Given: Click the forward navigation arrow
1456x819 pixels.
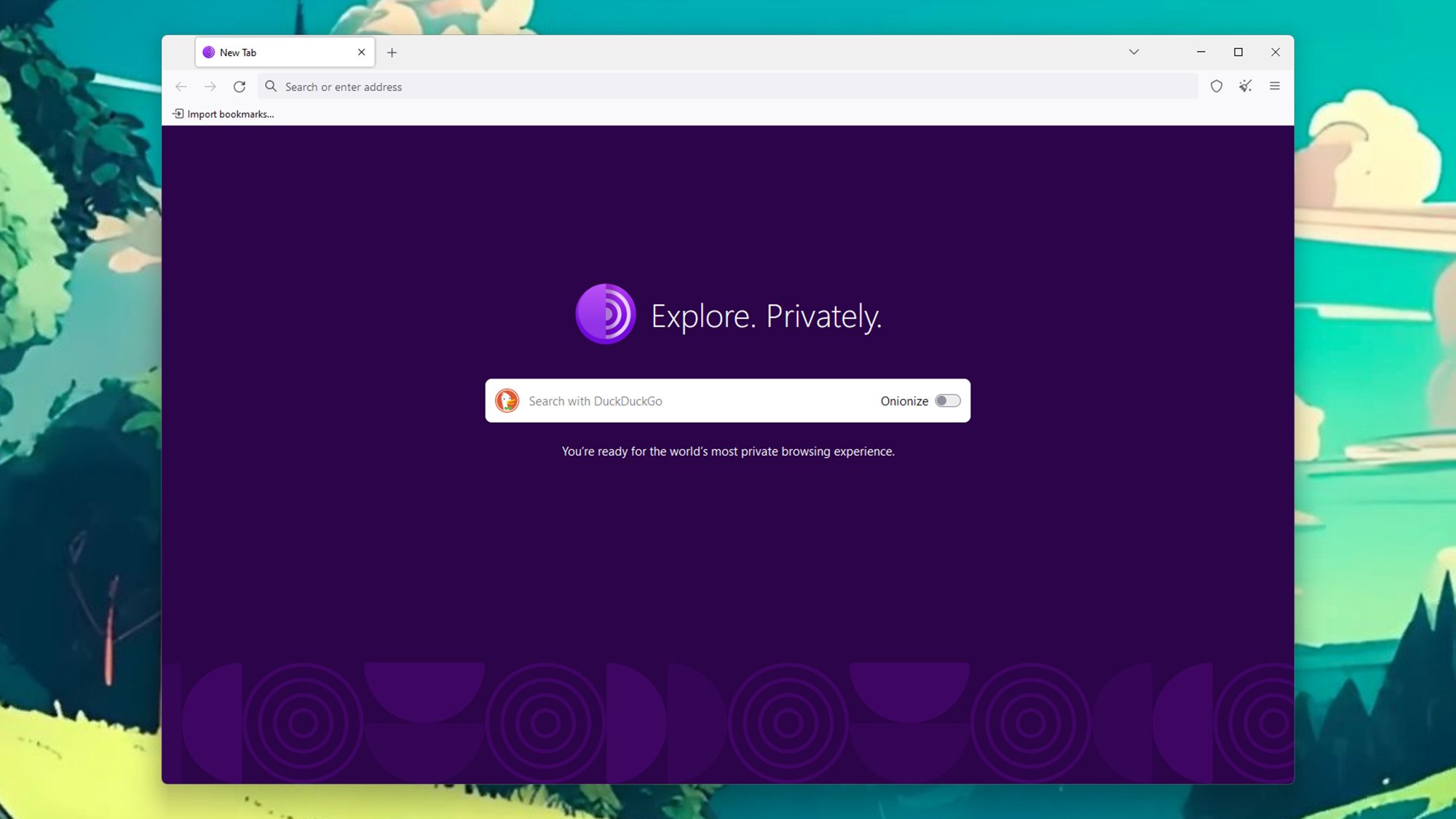Looking at the screenshot, I should pyautogui.click(x=210, y=87).
